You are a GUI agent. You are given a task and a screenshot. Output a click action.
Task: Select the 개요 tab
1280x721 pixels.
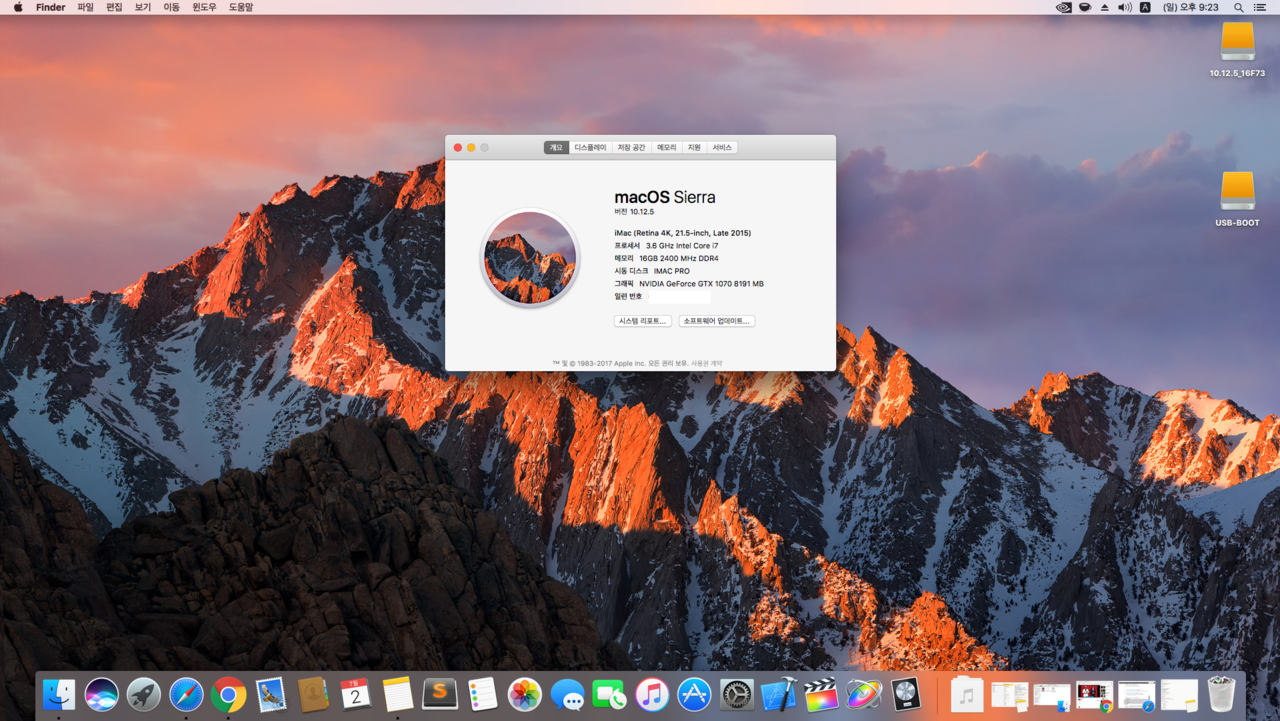point(556,147)
